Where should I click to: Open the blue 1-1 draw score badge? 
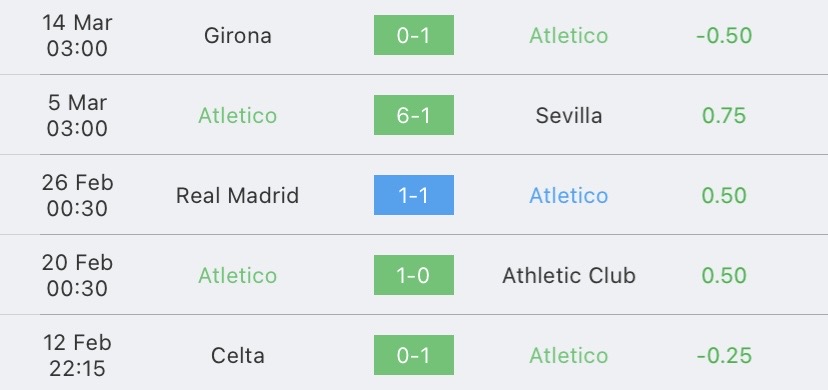tap(413, 195)
